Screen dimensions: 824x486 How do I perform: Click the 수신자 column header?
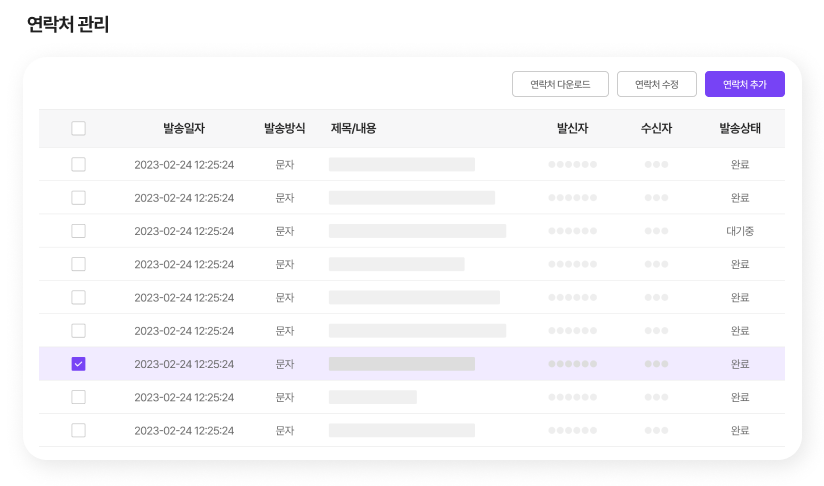(x=656, y=128)
